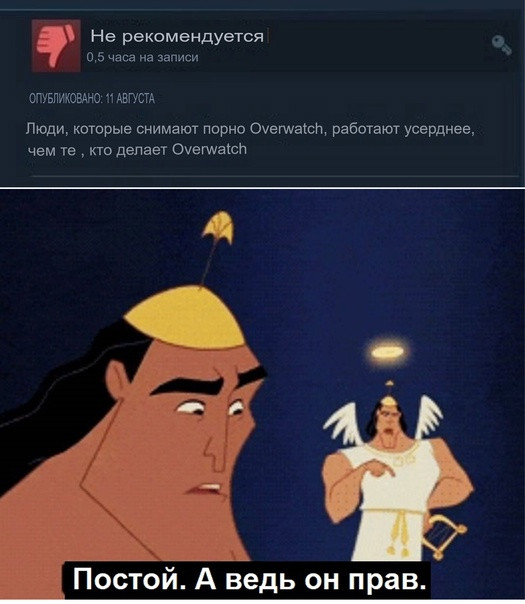Select the 'Не рекомендуется' review heading
The width and height of the screenshot is (525, 604).
pos(177,36)
